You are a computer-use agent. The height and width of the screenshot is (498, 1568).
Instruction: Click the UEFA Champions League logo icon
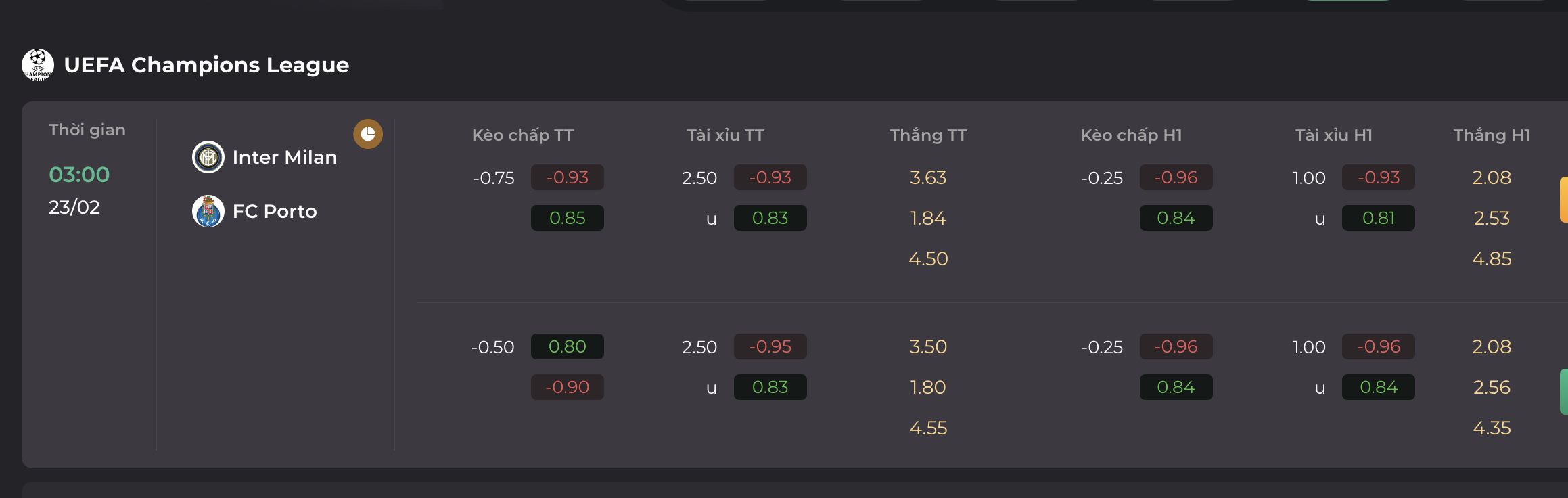[x=38, y=65]
